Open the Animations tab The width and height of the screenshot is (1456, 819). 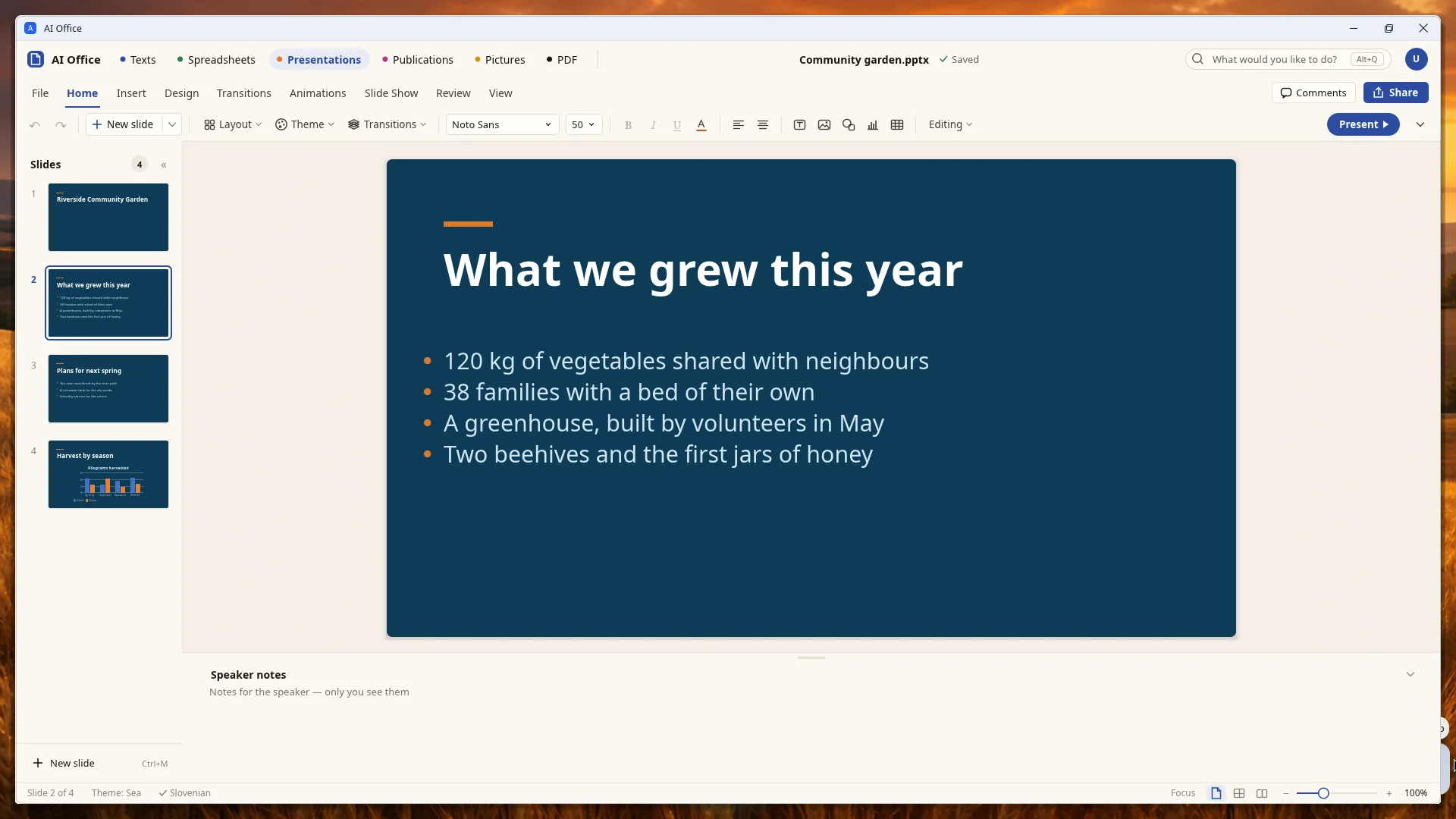(318, 93)
